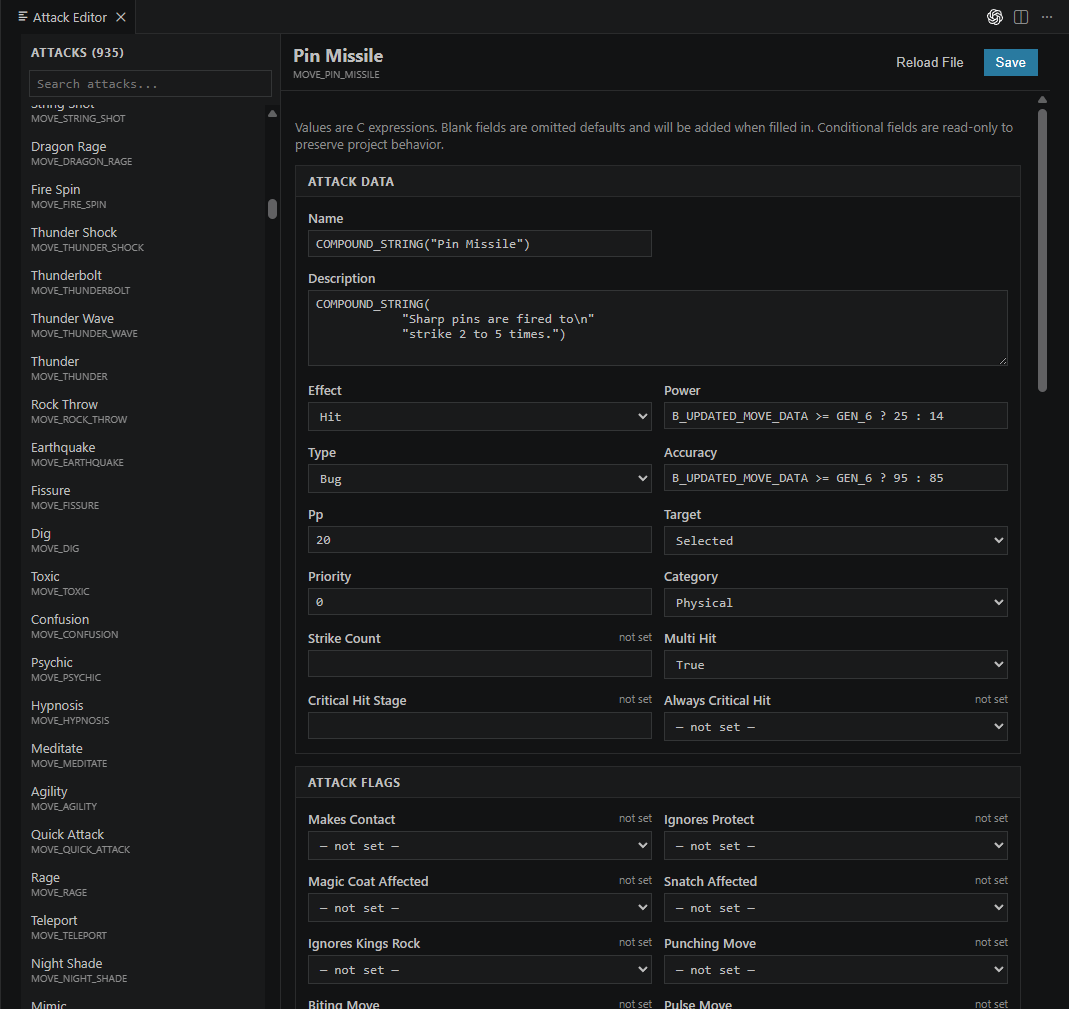Click the main editor scroll-up arrow

point(1042,100)
